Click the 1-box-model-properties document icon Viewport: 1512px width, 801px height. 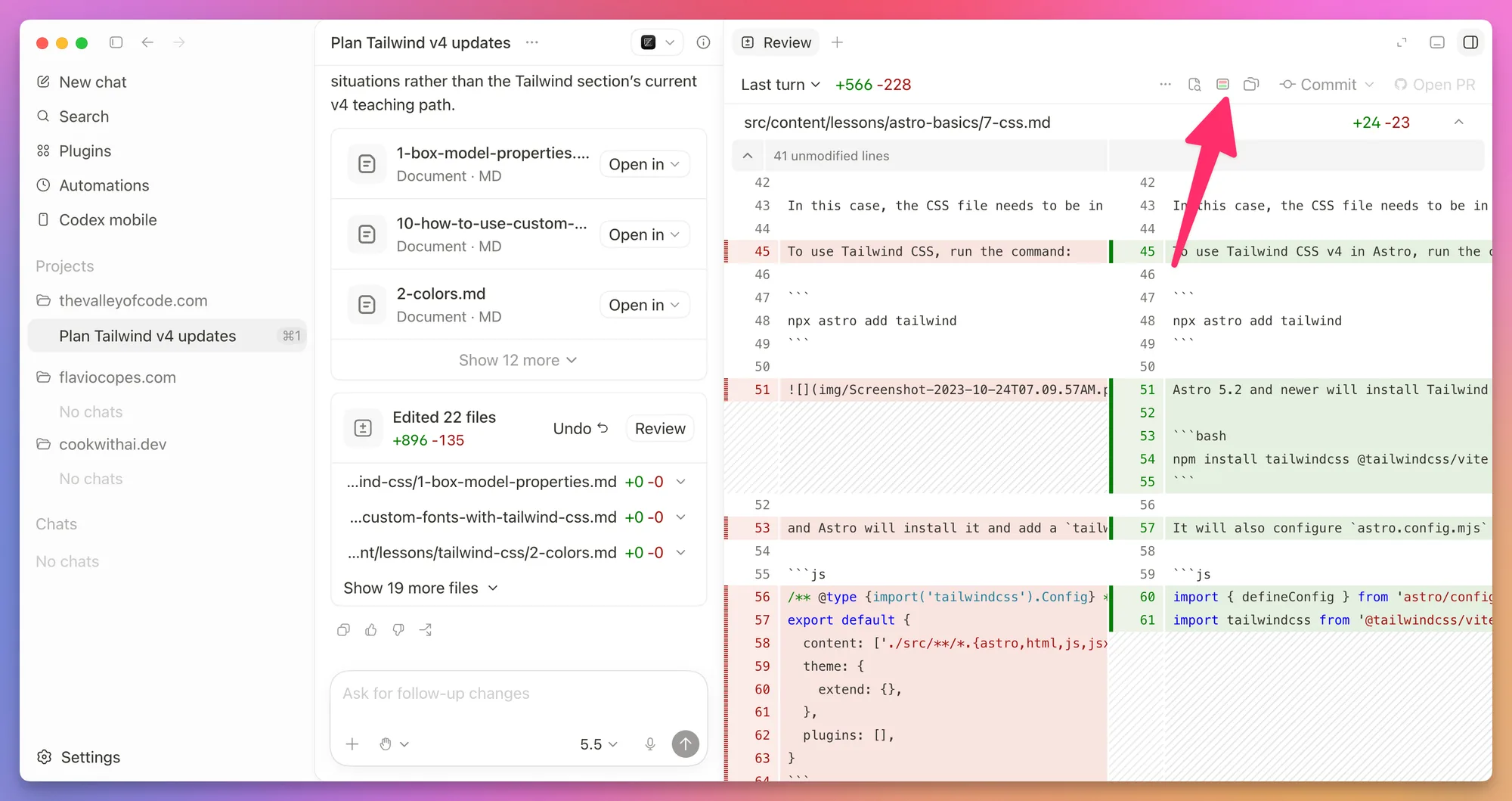coord(367,164)
